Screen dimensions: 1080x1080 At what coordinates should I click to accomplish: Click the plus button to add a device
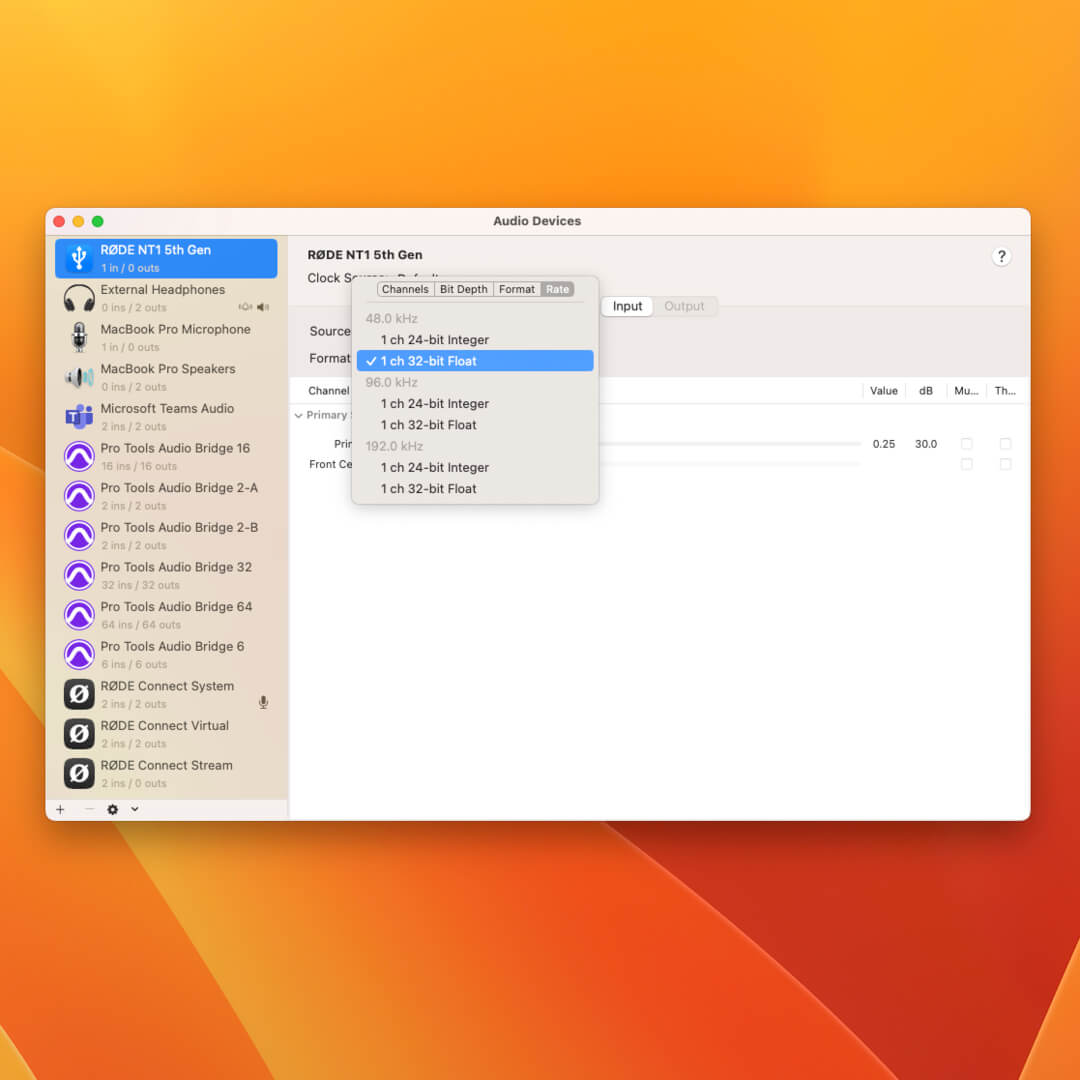(x=60, y=810)
